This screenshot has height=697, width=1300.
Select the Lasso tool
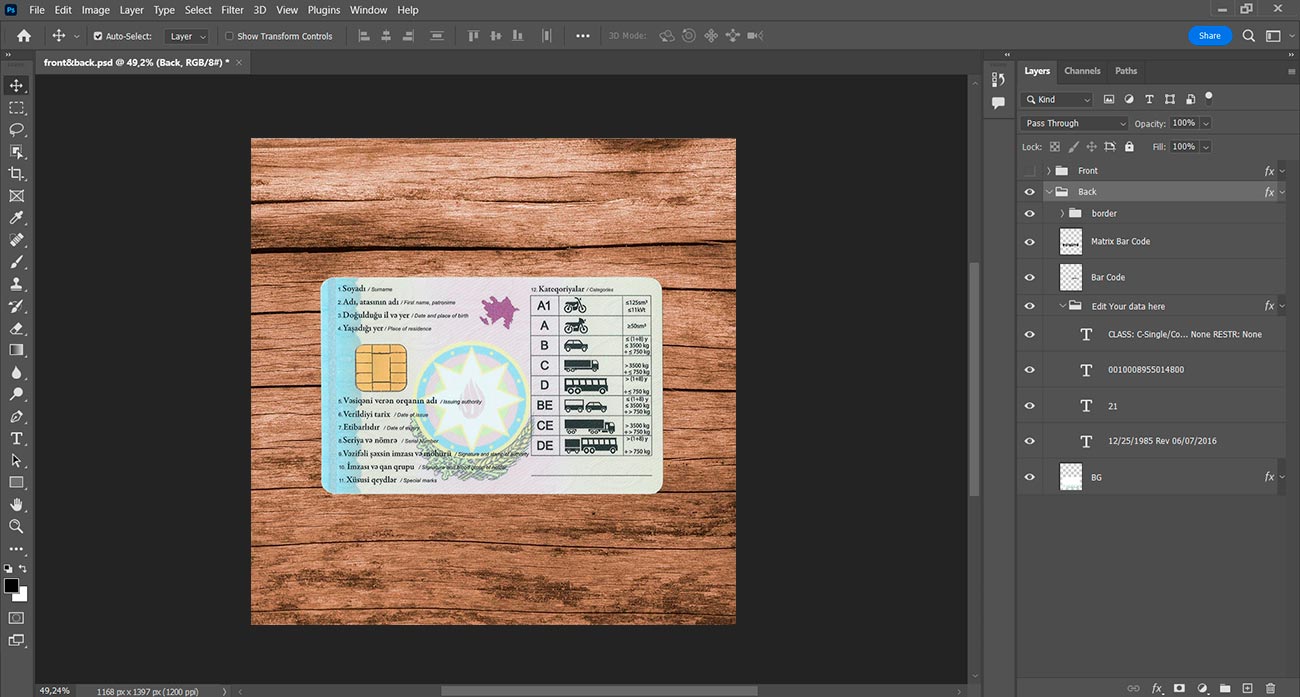16,129
